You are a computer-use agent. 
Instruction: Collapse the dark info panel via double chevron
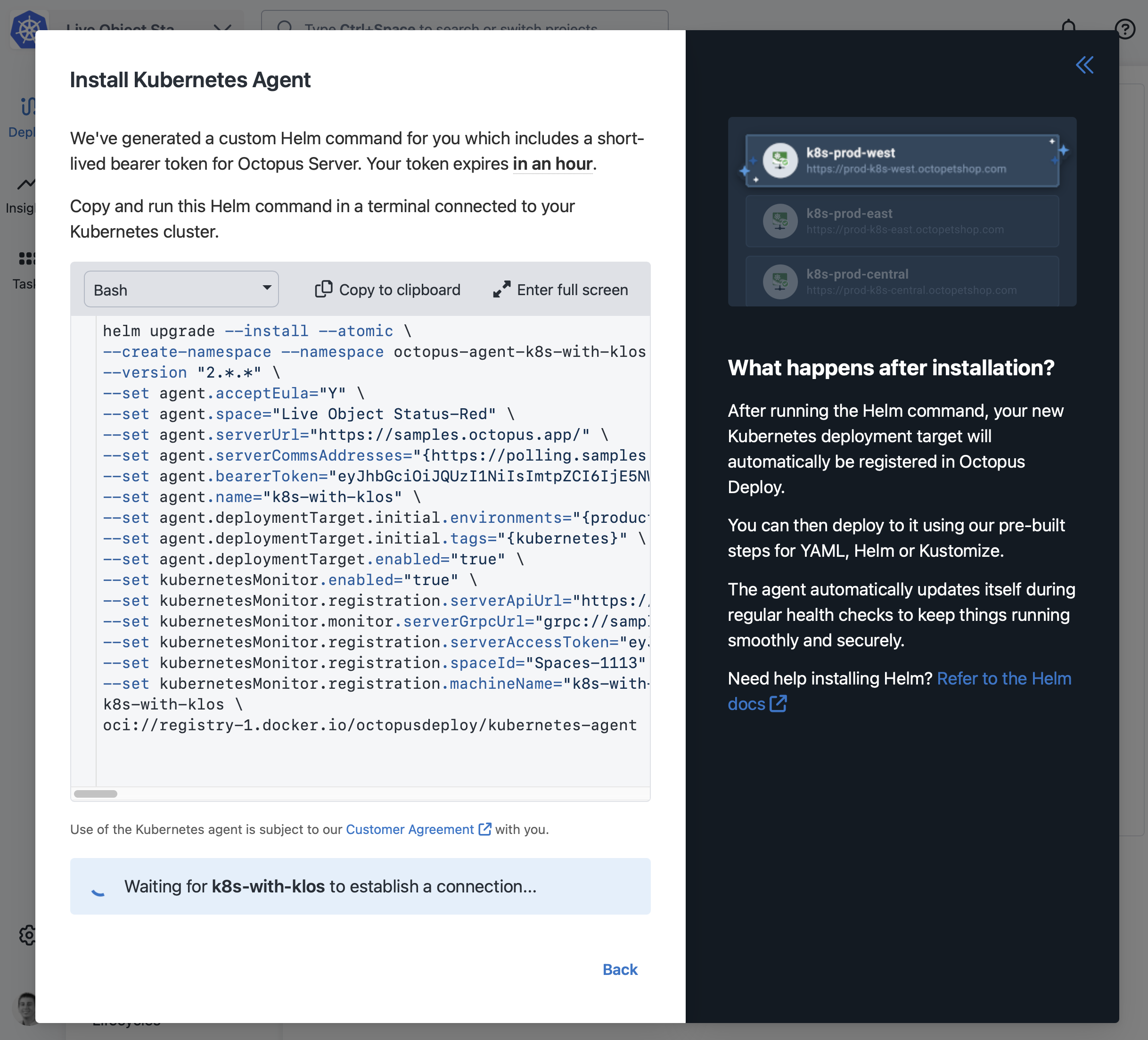pos(1085,65)
